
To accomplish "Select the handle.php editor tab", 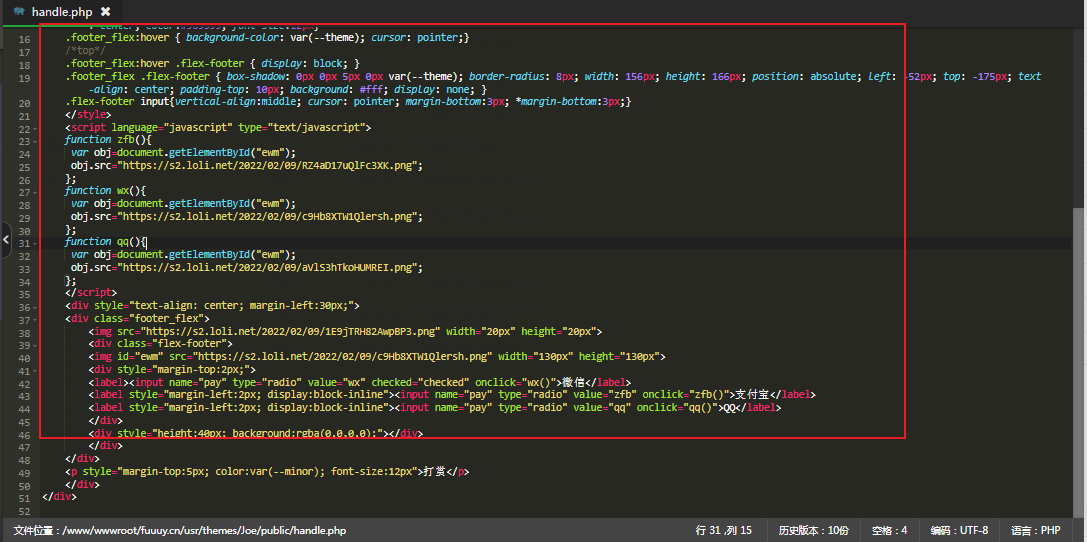I will [x=61, y=11].
